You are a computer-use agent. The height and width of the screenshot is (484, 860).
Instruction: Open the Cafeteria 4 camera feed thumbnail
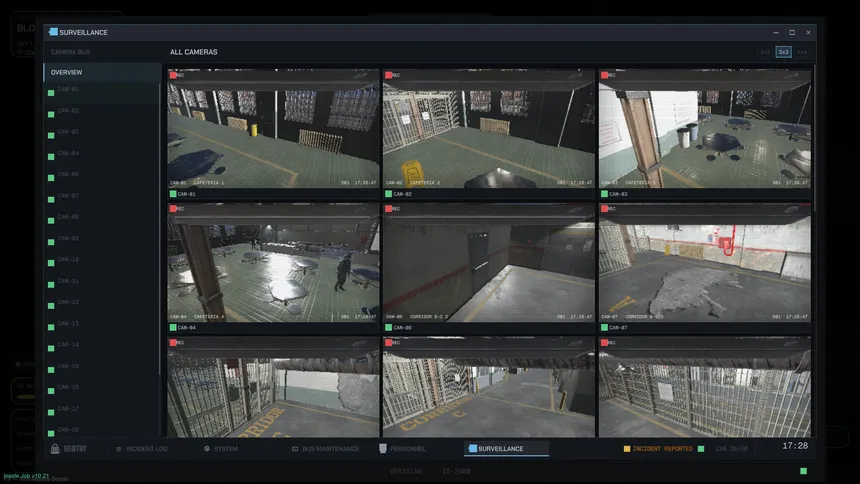click(x=273, y=263)
